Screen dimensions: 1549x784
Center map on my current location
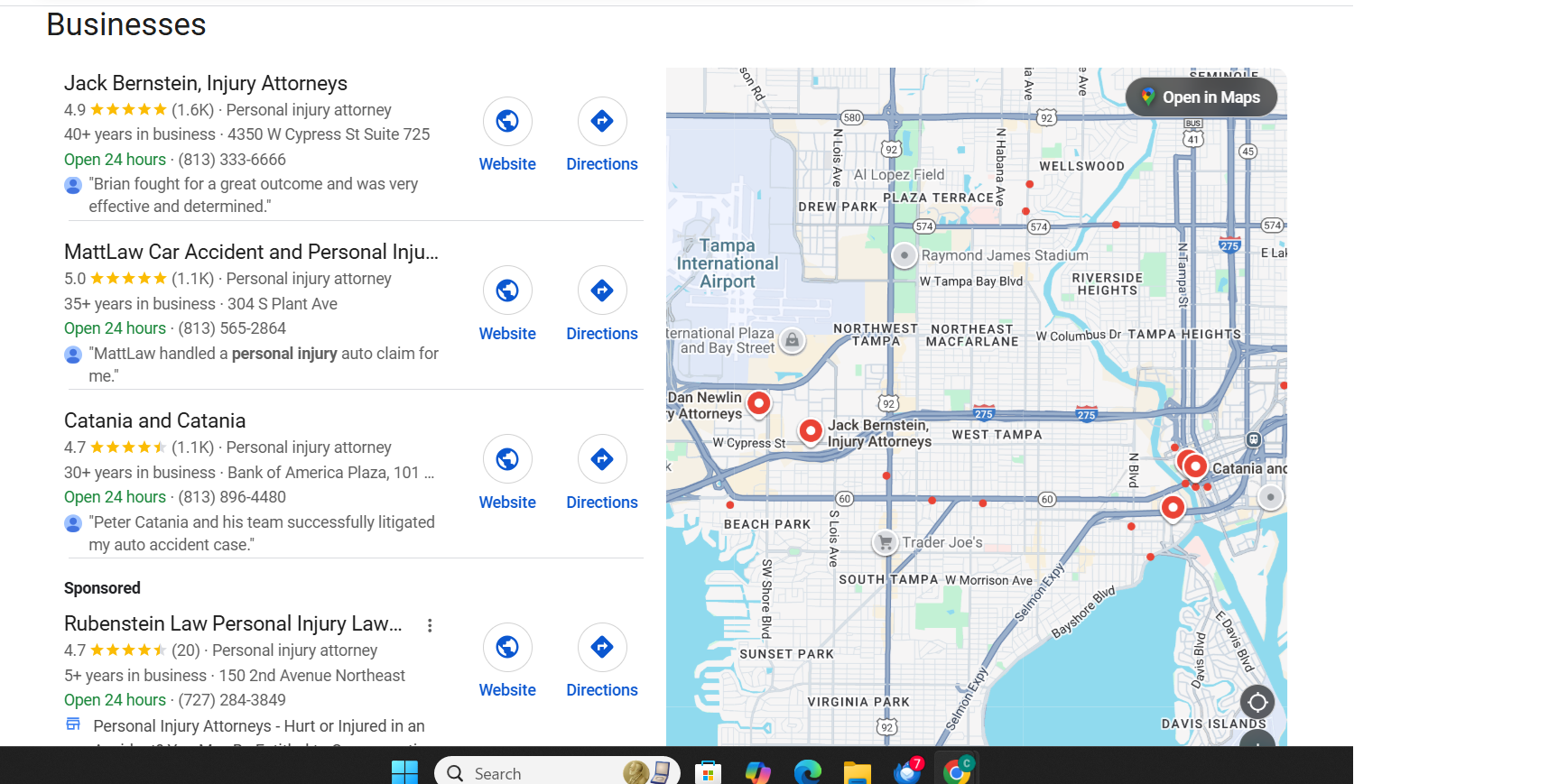click(1257, 702)
